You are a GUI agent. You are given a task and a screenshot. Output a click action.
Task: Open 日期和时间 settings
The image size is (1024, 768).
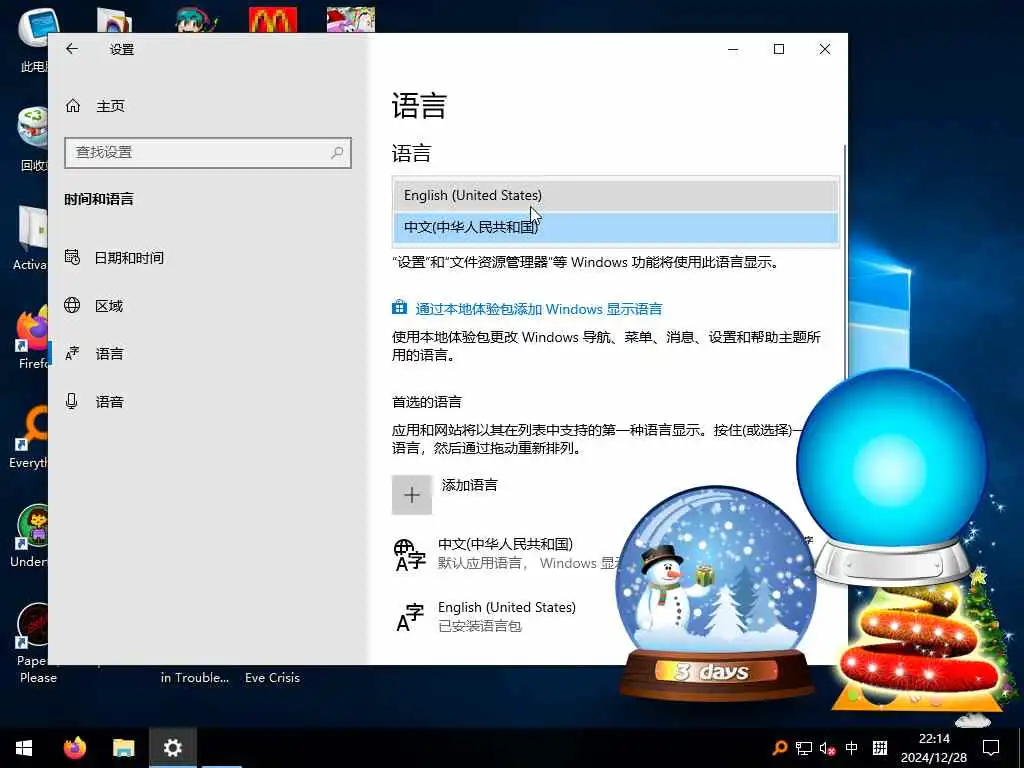tap(114, 258)
